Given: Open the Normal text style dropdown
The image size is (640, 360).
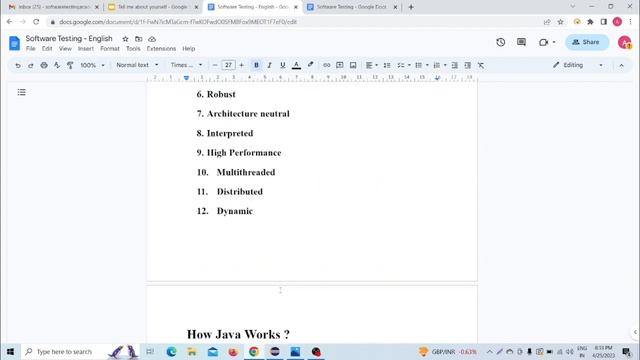Looking at the screenshot, I should 137,65.
